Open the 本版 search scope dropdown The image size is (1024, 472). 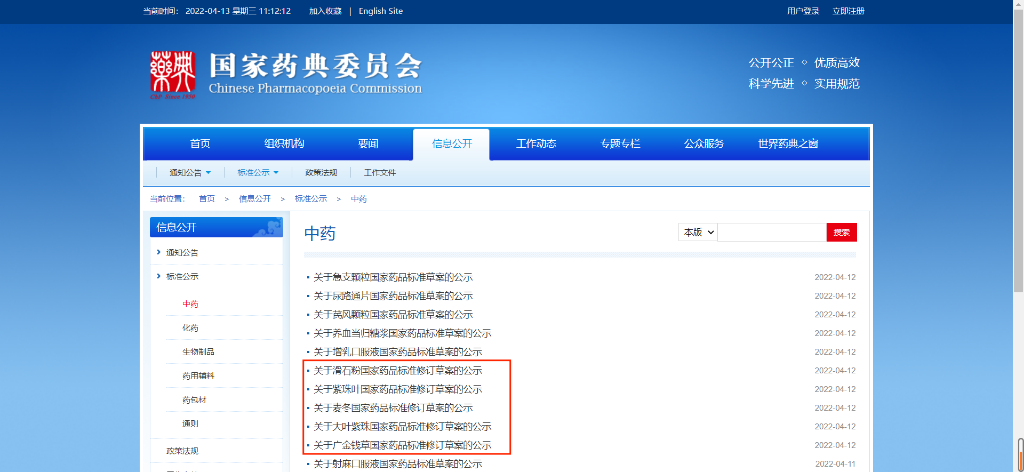click(x=698, y=232)
